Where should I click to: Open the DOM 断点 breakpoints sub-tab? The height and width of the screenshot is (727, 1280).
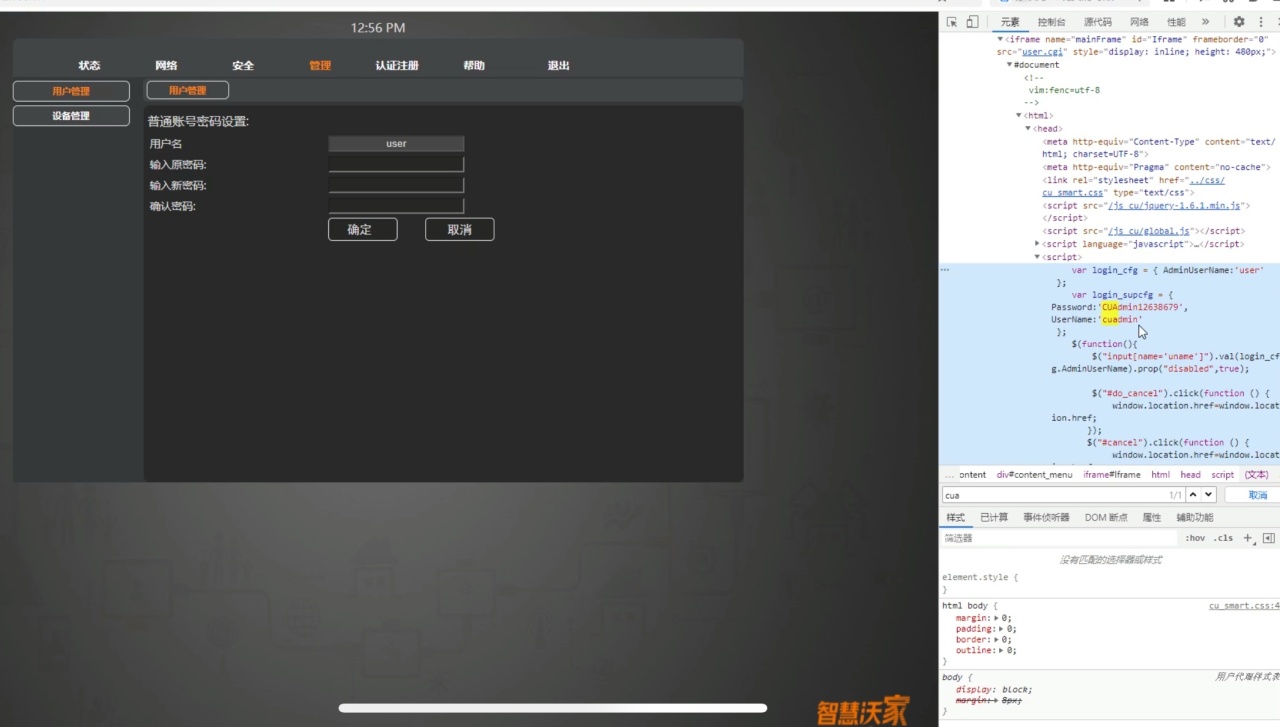click(1106, 517)
